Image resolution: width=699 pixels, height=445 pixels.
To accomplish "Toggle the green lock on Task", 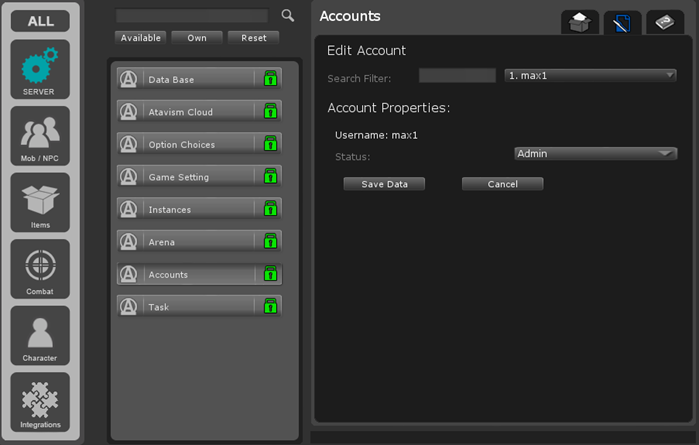I will (x=270, y=307).
